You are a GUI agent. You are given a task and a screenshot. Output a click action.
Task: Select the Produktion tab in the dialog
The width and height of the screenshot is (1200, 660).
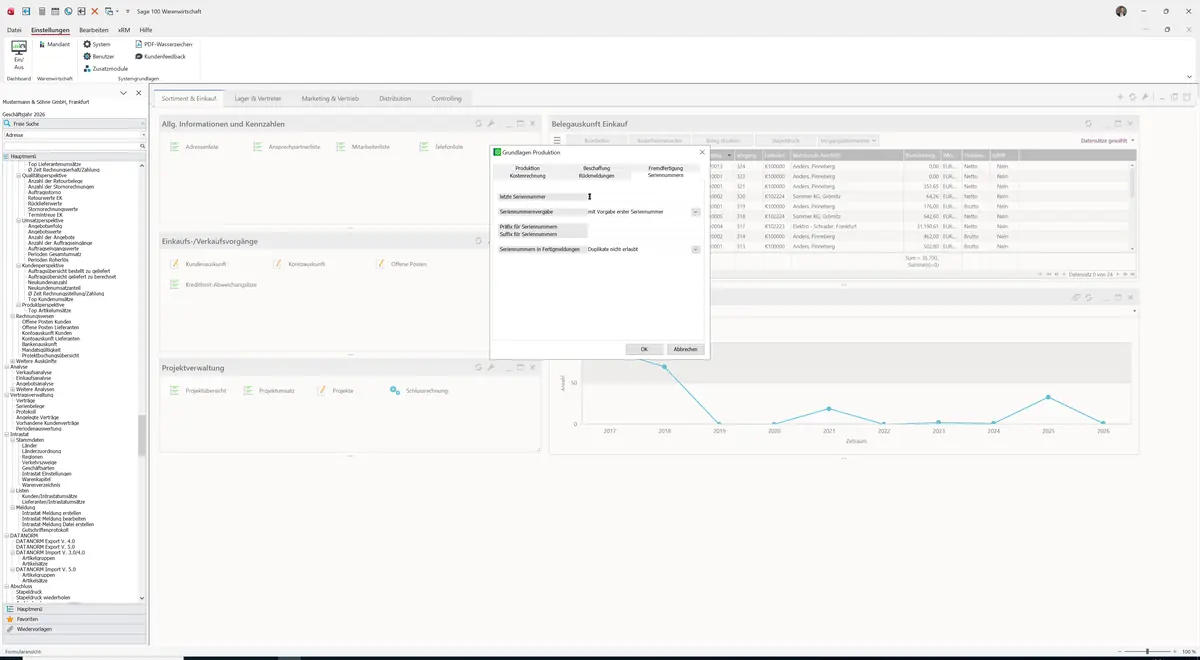(528, 168)
